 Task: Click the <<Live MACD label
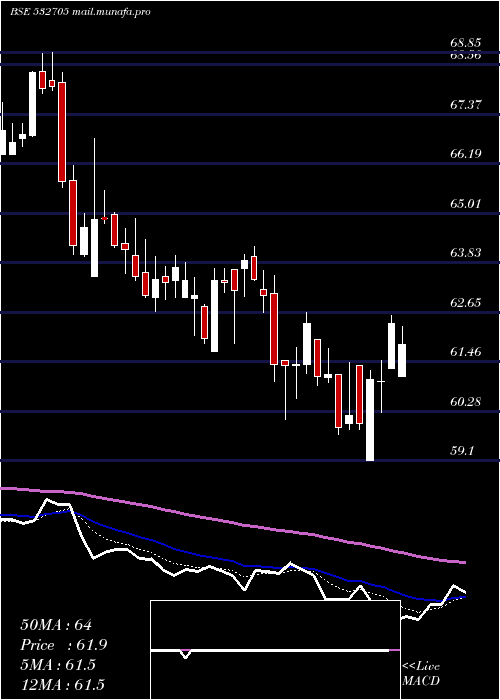[421, 674]
